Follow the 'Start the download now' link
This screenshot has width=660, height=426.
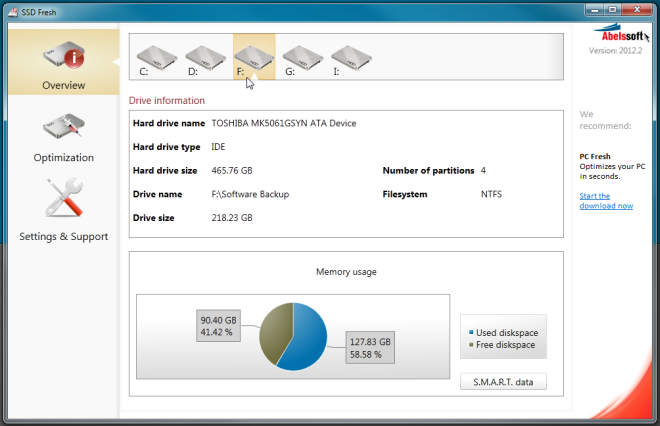pyautogui.click(x=606, y=201)
